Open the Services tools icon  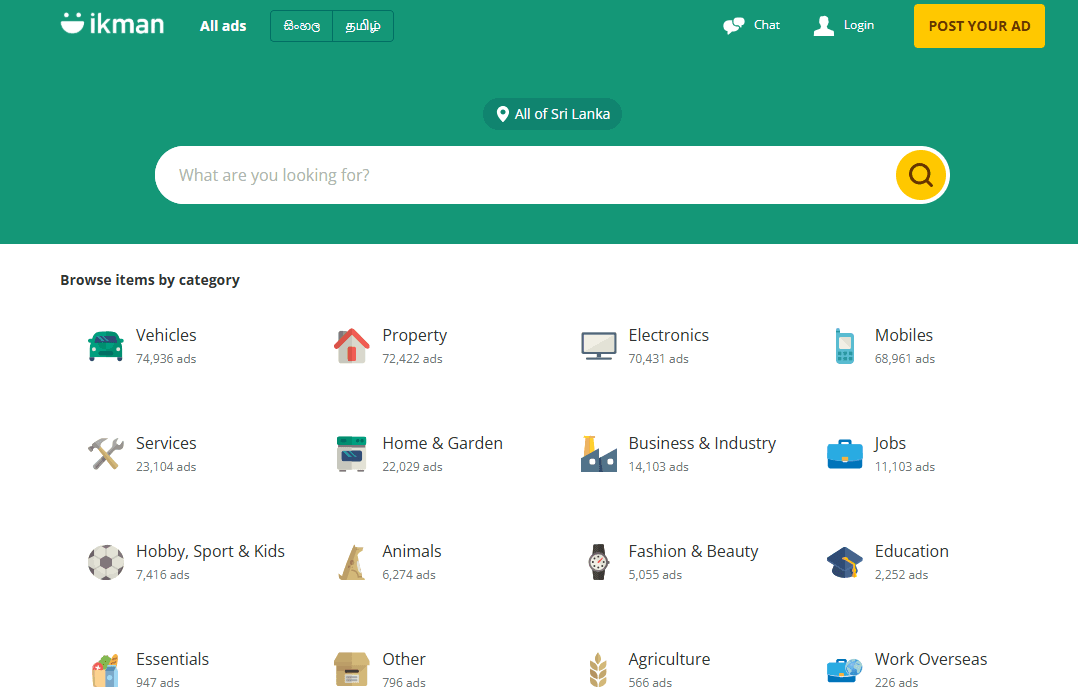click(x=105, y=454)
